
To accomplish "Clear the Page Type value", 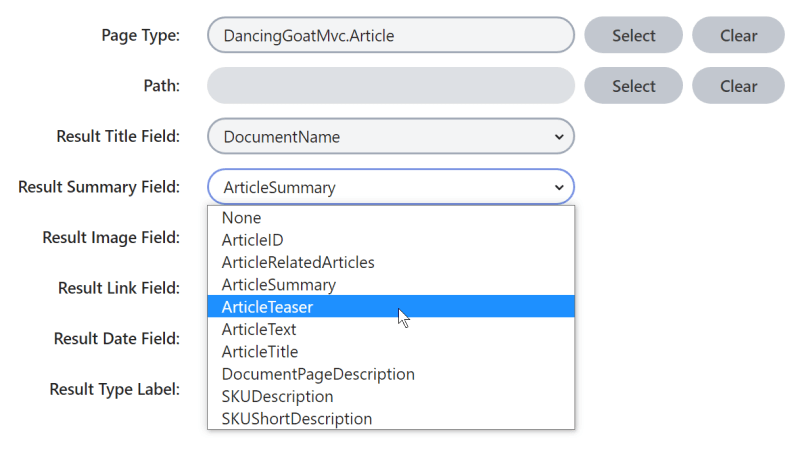I will (738, 36).
